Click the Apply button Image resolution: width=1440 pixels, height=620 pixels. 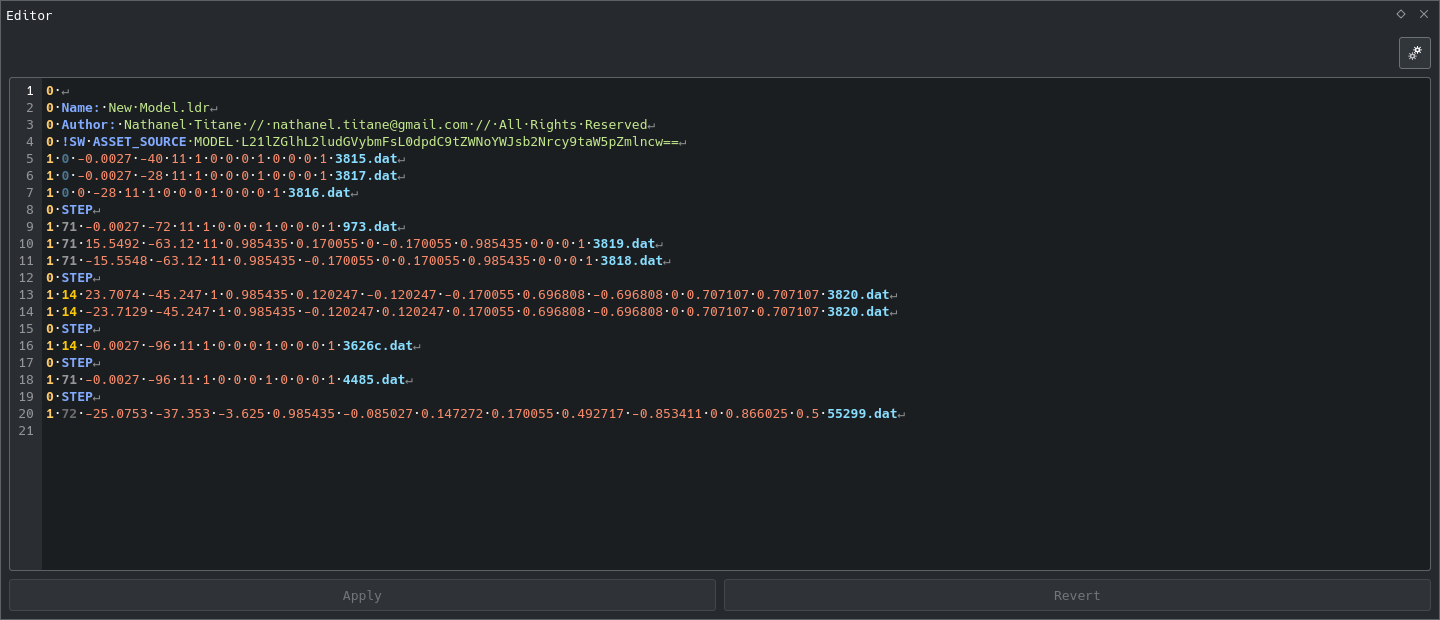tap(362, 595)
